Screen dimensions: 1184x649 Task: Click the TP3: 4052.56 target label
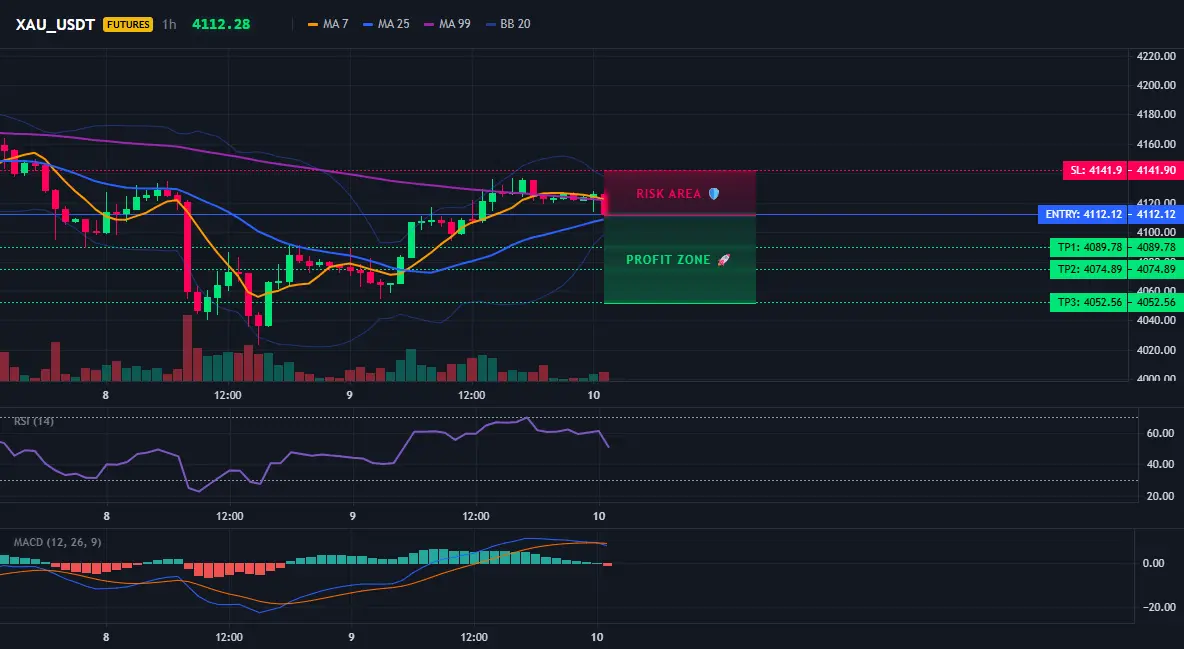(1089, 302)
